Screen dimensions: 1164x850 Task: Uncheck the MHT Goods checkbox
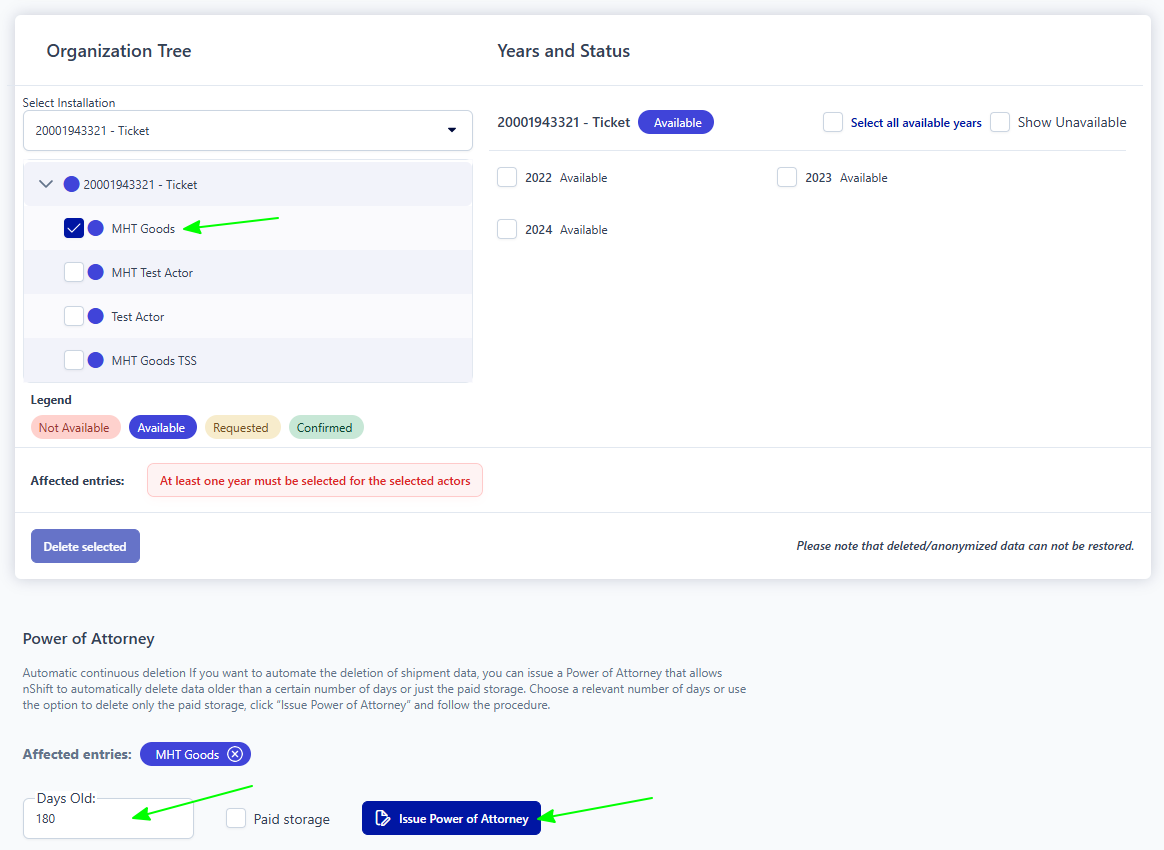(x=74, y=228)
